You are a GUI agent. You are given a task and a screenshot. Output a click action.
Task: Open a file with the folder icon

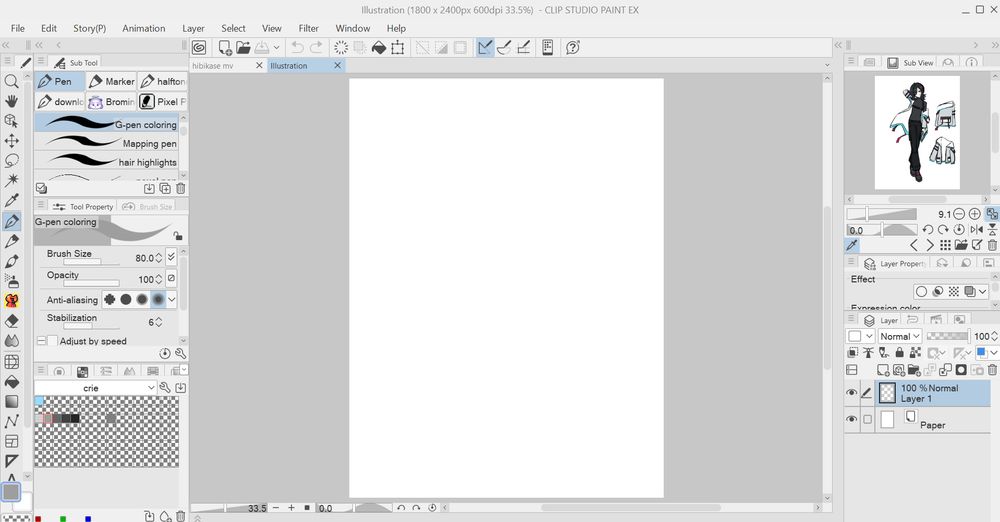click(x=243, y=47)
